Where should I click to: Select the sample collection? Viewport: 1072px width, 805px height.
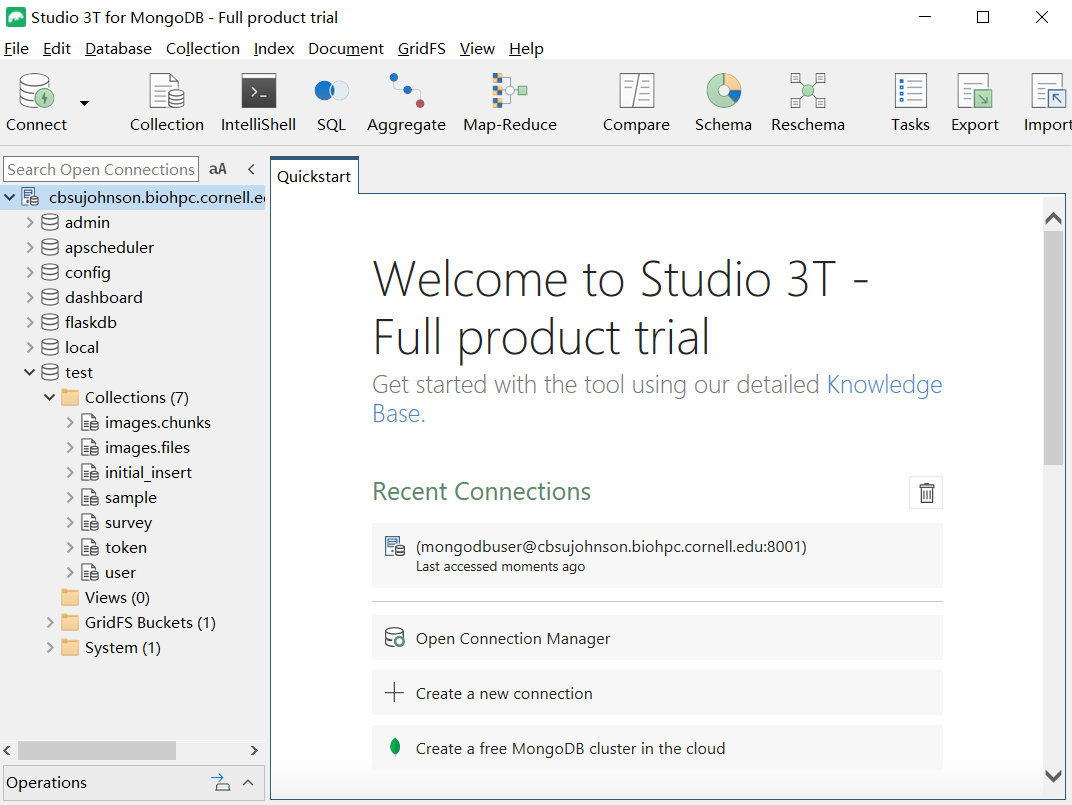[x=131, y=498]
